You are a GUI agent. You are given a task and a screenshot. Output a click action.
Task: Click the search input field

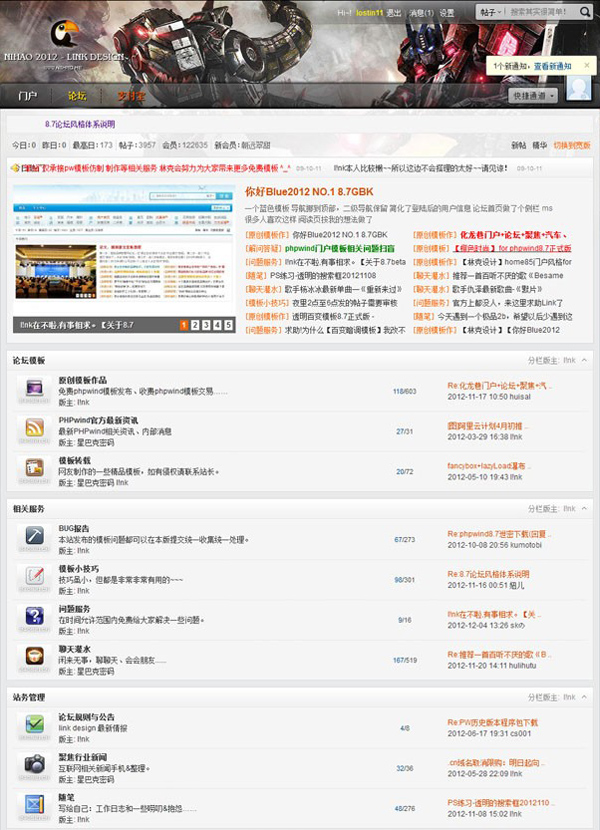point(539,12)
